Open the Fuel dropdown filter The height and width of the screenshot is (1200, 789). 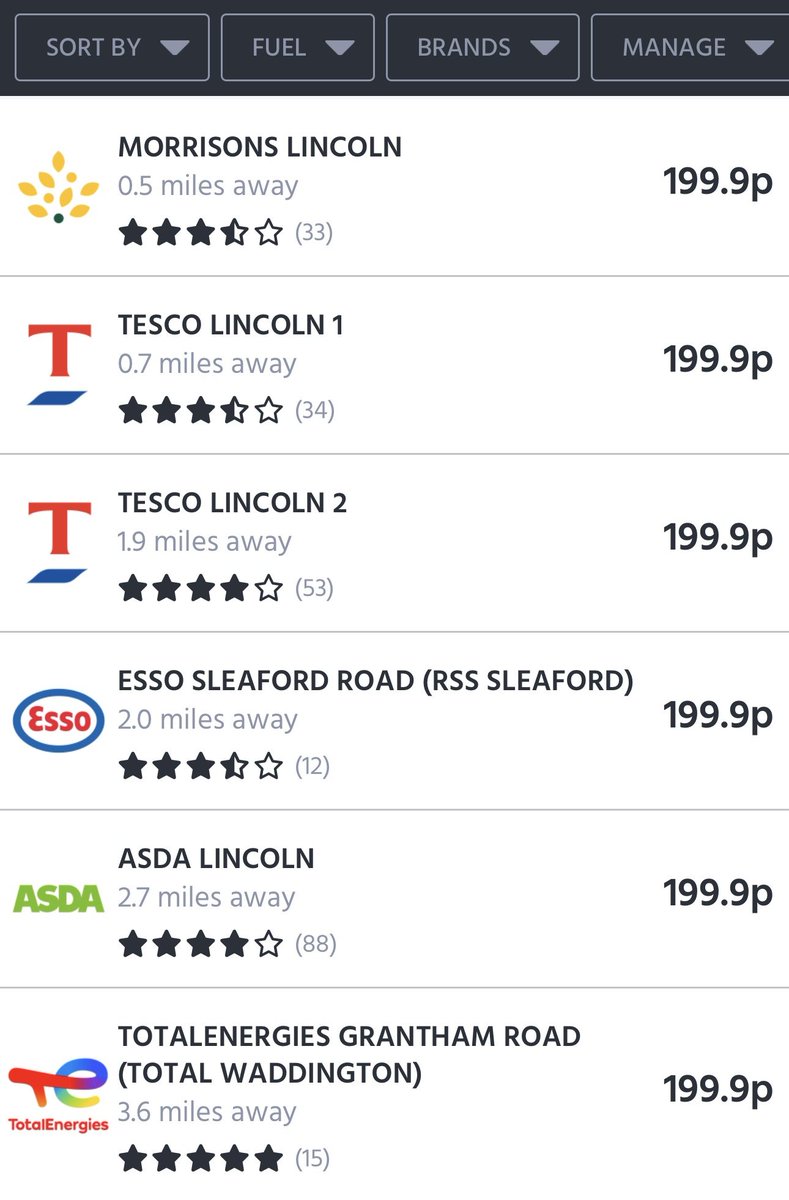coord(298,47)
